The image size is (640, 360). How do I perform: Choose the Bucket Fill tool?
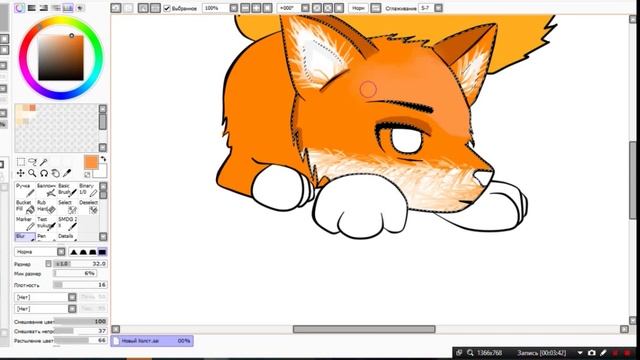tap(25, 207)
